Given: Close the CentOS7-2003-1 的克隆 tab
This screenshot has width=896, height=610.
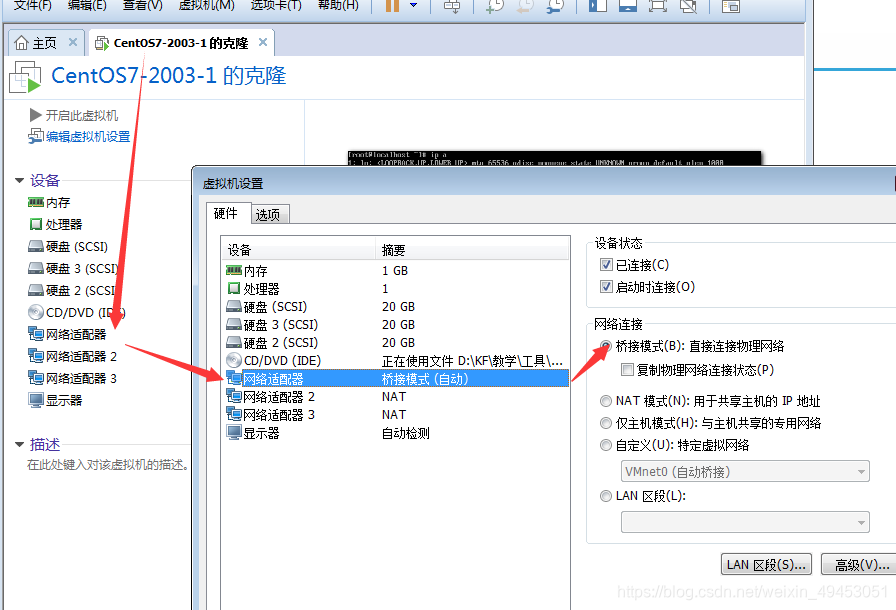Looking at the screenshot, I should [x=263, y=42].
